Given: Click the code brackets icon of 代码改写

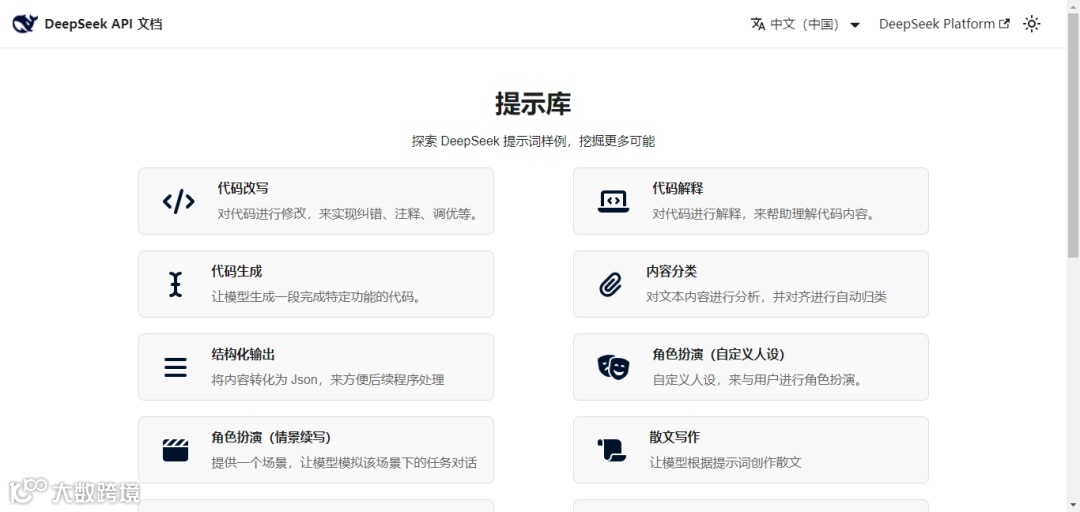Looking at the screenshot, I should 178,201.
